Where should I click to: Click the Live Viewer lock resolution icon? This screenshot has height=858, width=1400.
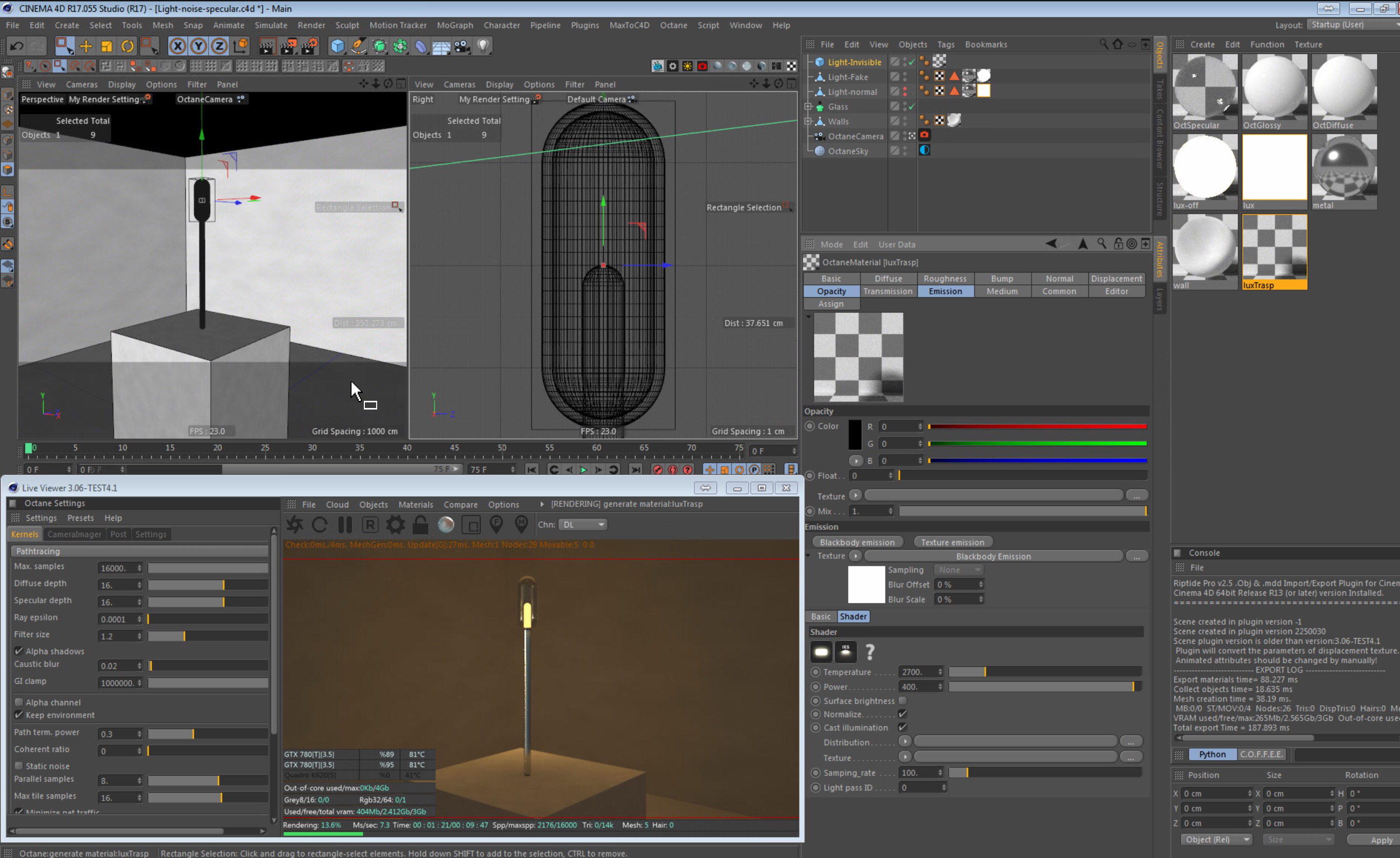click(x=420, y=524)
